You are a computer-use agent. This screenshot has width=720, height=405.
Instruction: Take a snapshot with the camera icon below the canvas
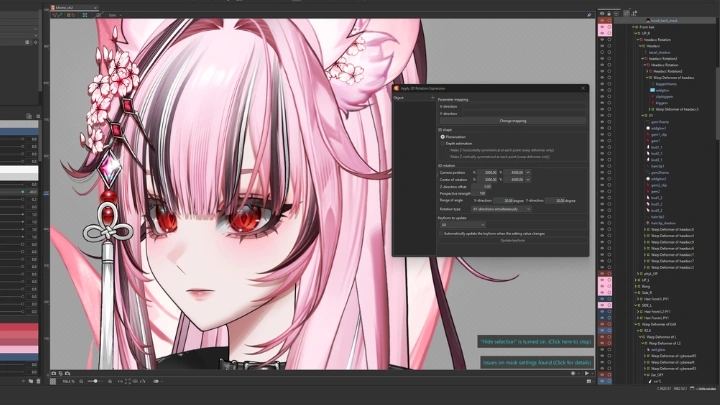click(54, 374)
